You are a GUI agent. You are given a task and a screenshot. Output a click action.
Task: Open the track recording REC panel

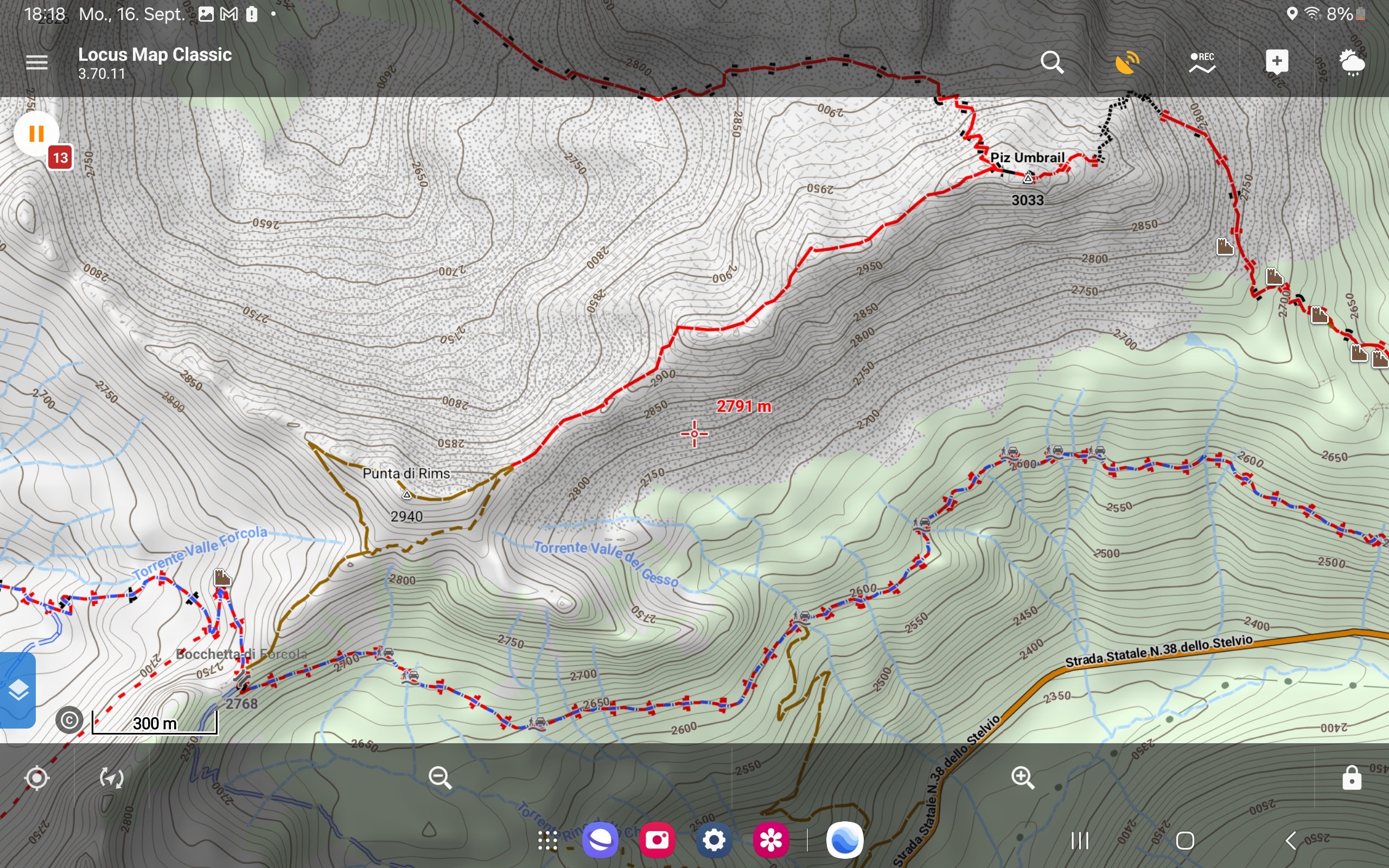(x=1202, y=62)
